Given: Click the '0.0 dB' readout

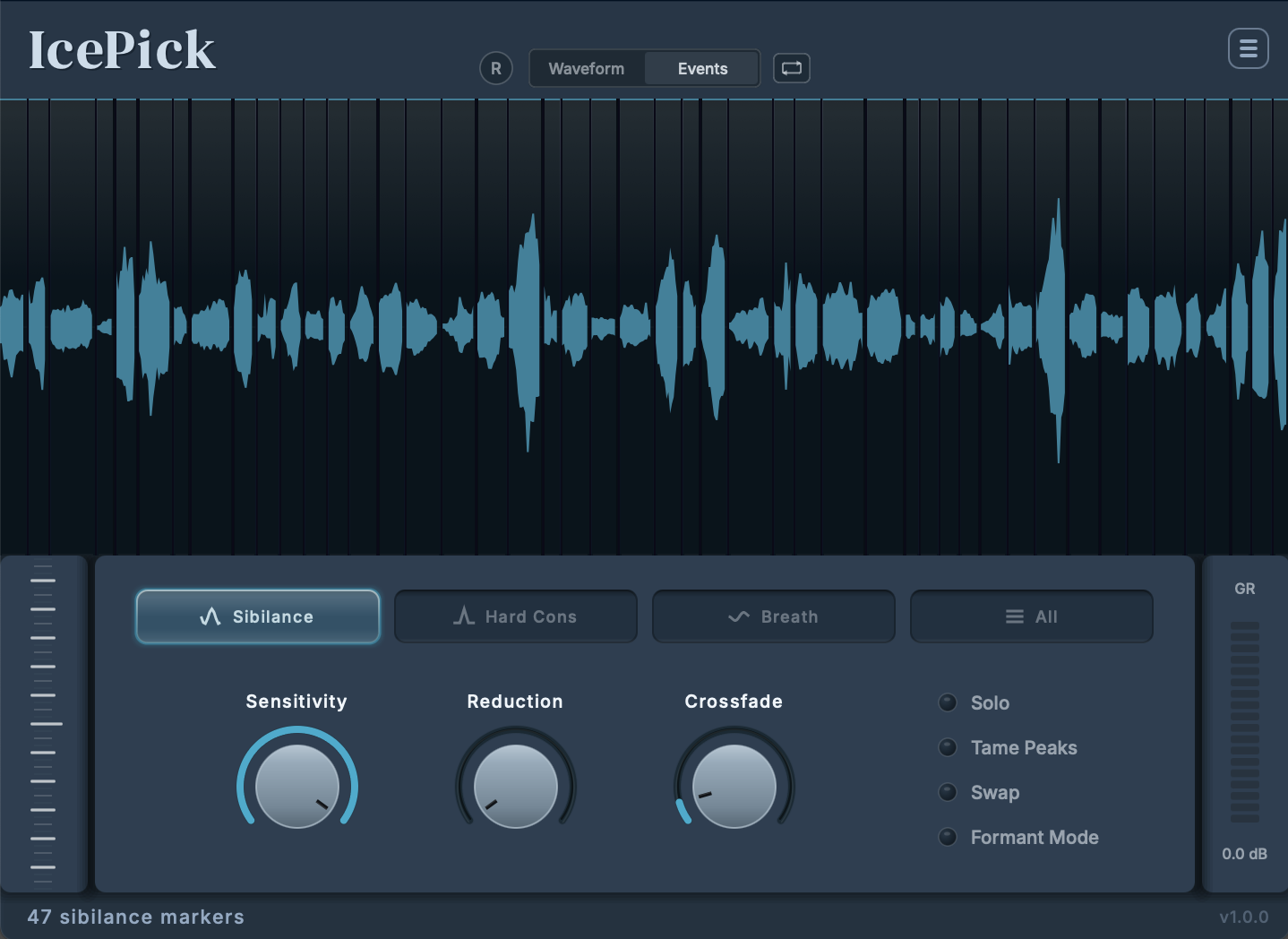Looking at the screenshot, I should (1245, 854).
